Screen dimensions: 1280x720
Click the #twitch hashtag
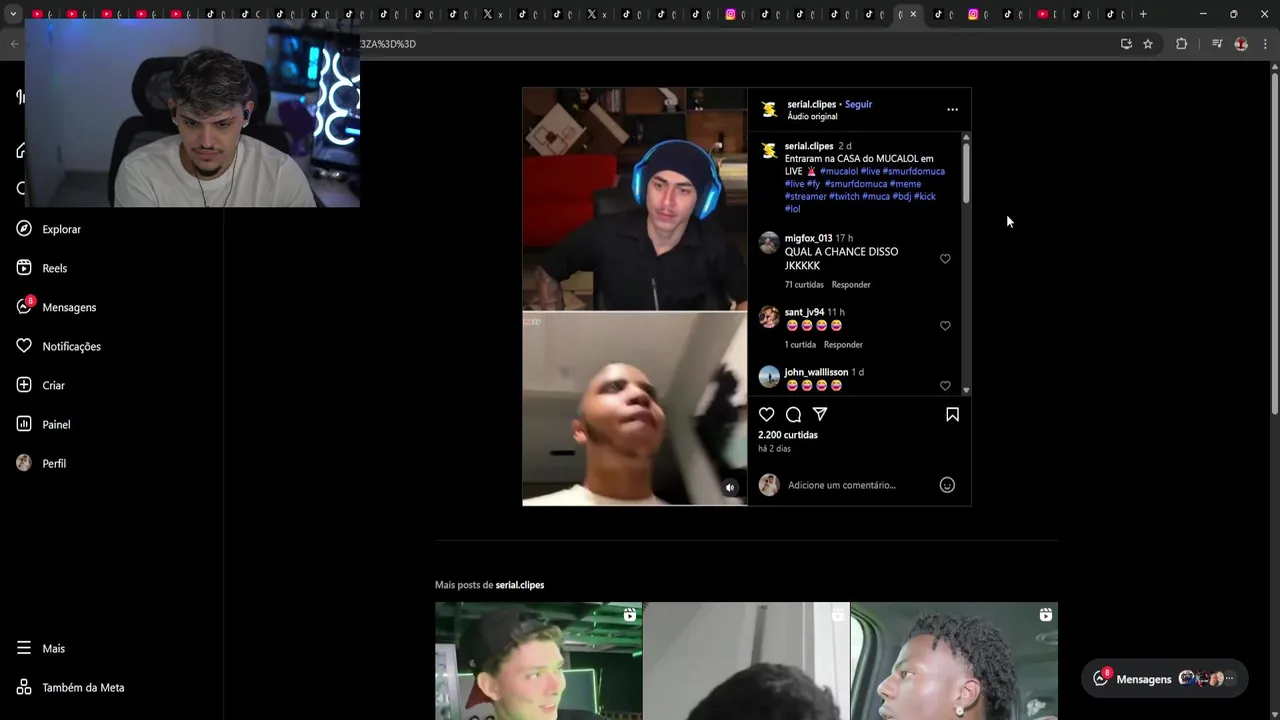844,196
